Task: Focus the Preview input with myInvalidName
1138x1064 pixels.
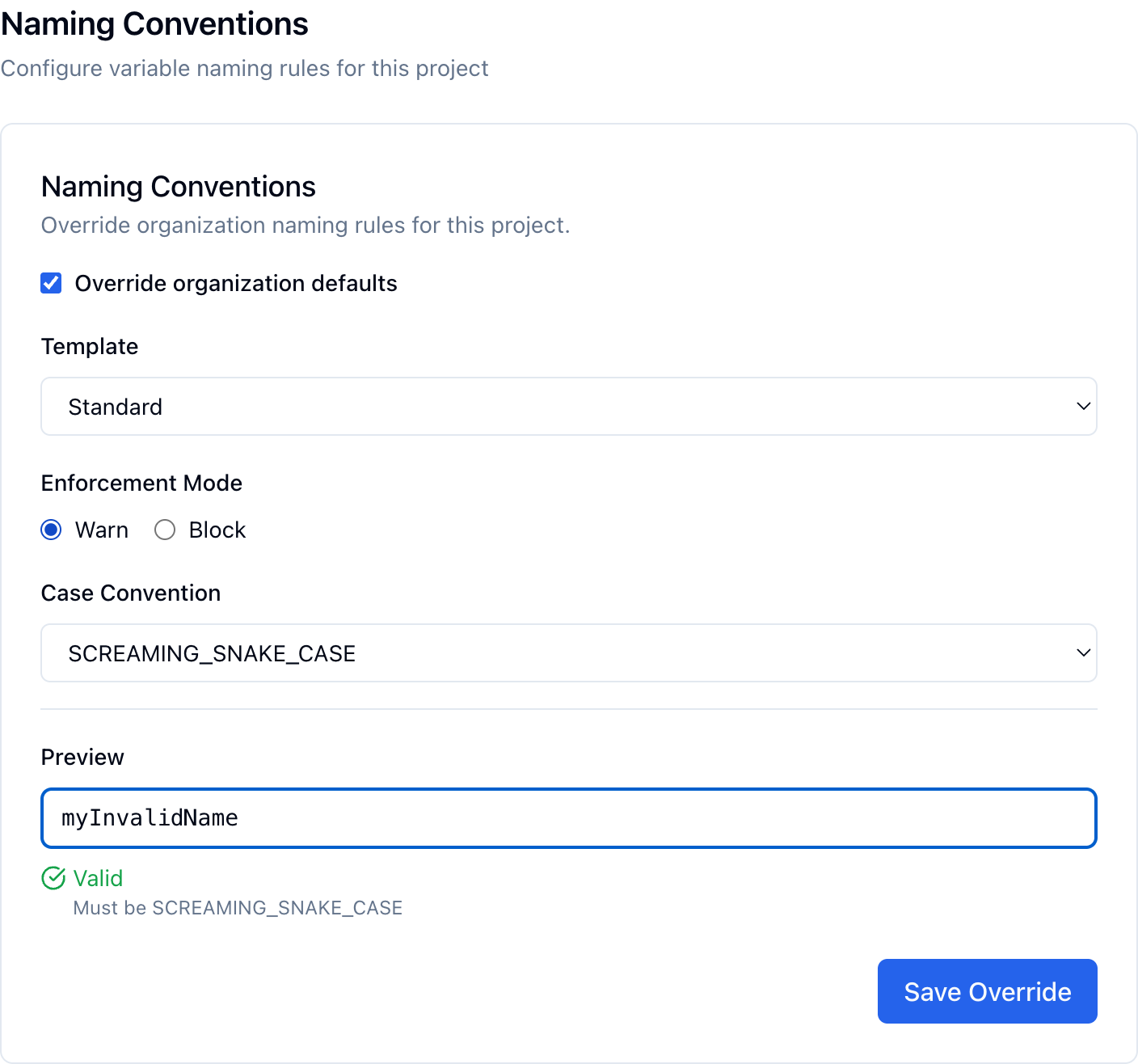Action: tap(568, 818)
